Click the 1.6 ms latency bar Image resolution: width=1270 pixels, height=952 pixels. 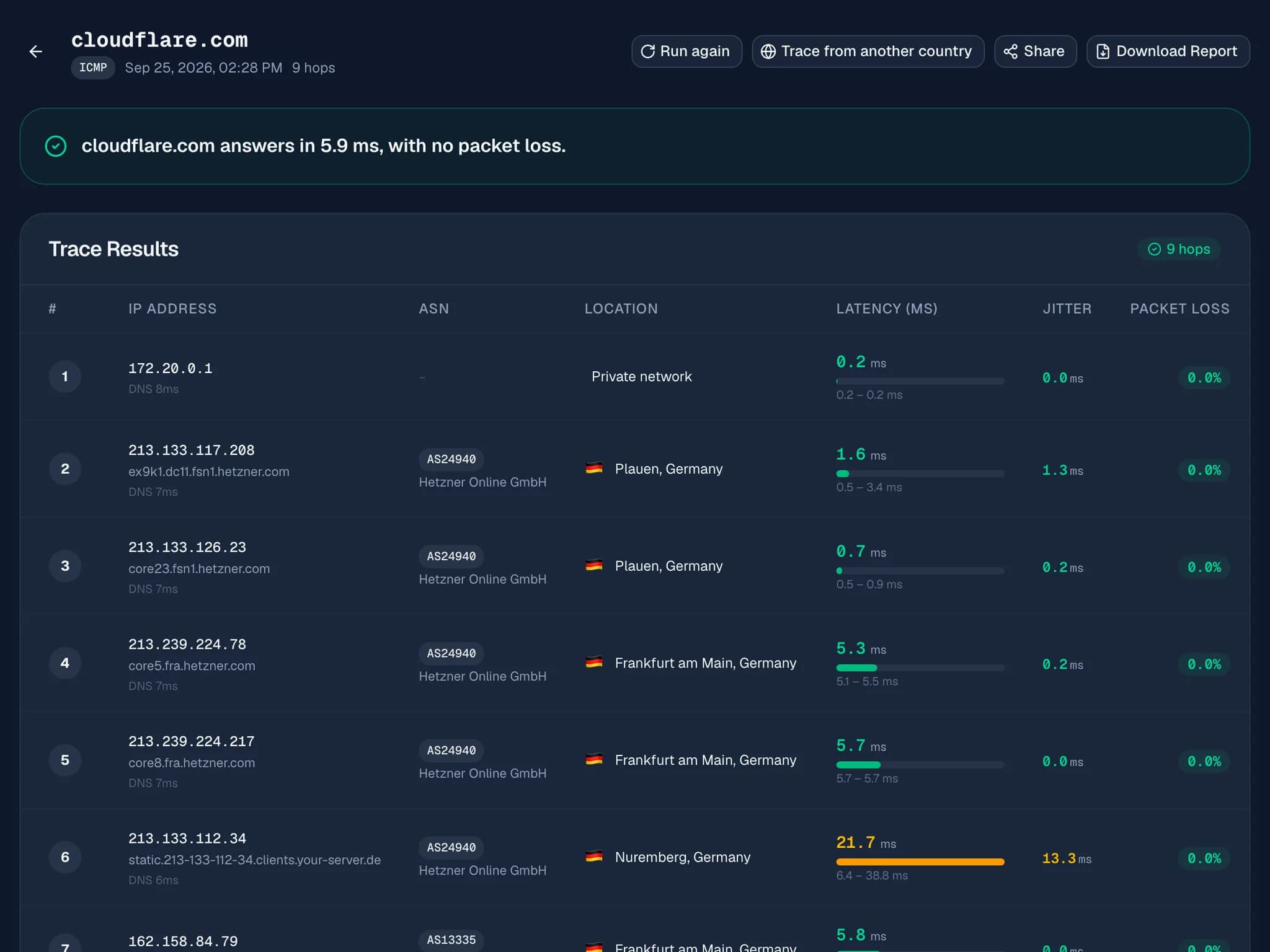pyautogui.click(x=920, y=474)
